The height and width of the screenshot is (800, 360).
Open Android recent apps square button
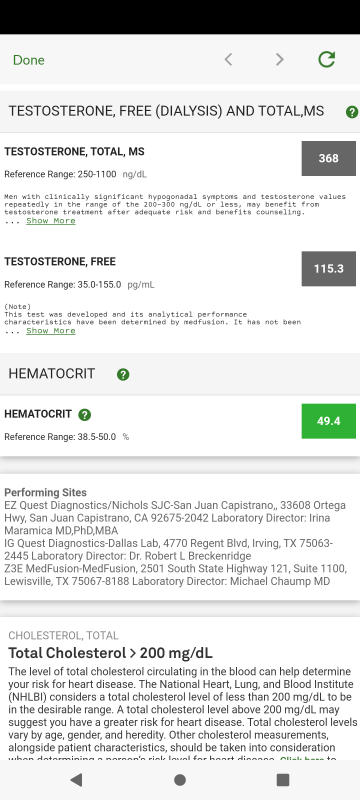click(282, 780)
